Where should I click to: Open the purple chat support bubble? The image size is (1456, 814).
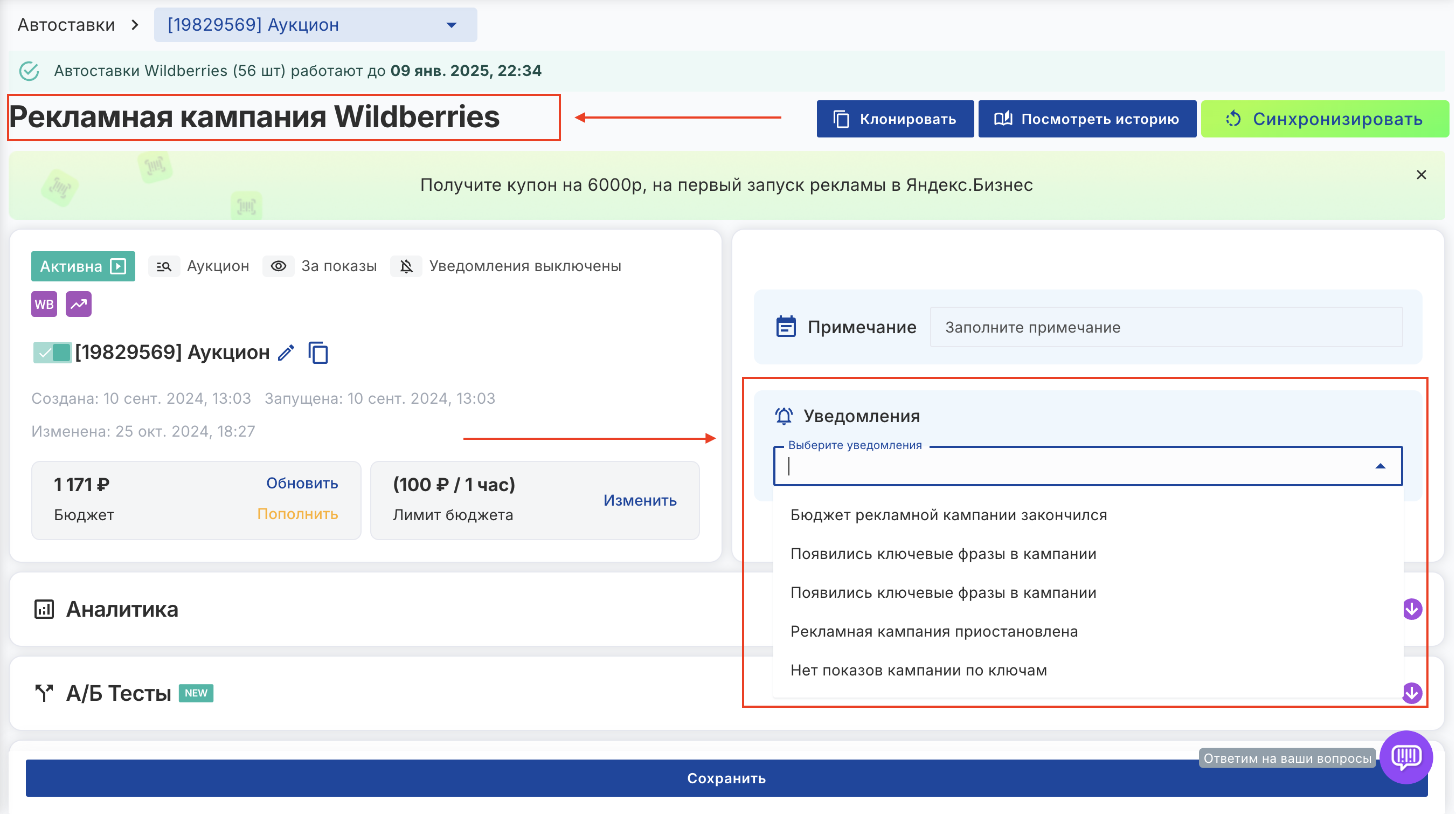click(1405, 757)
